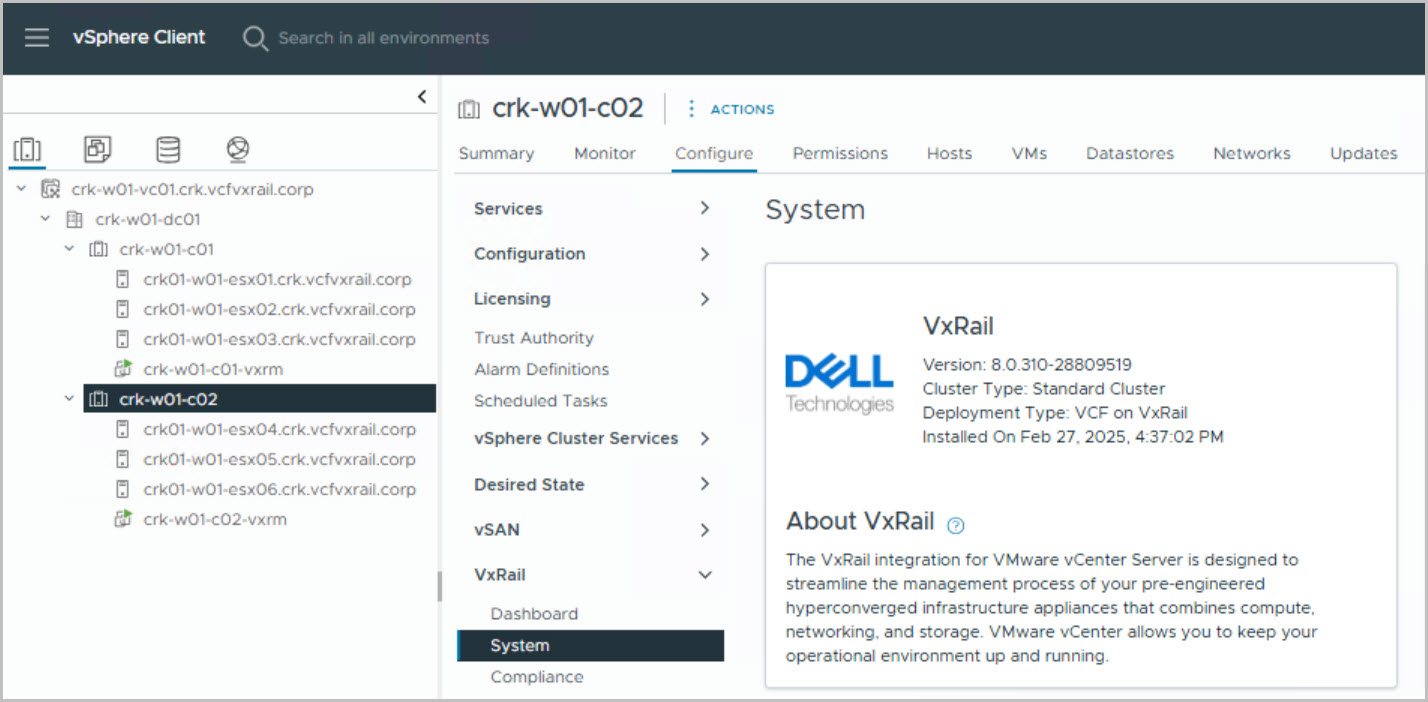Image resolution: width=1428 pixels, height=702 pixels.
Task: Open the ACTIONS menu for the cluster
Action: click(731, 109)
